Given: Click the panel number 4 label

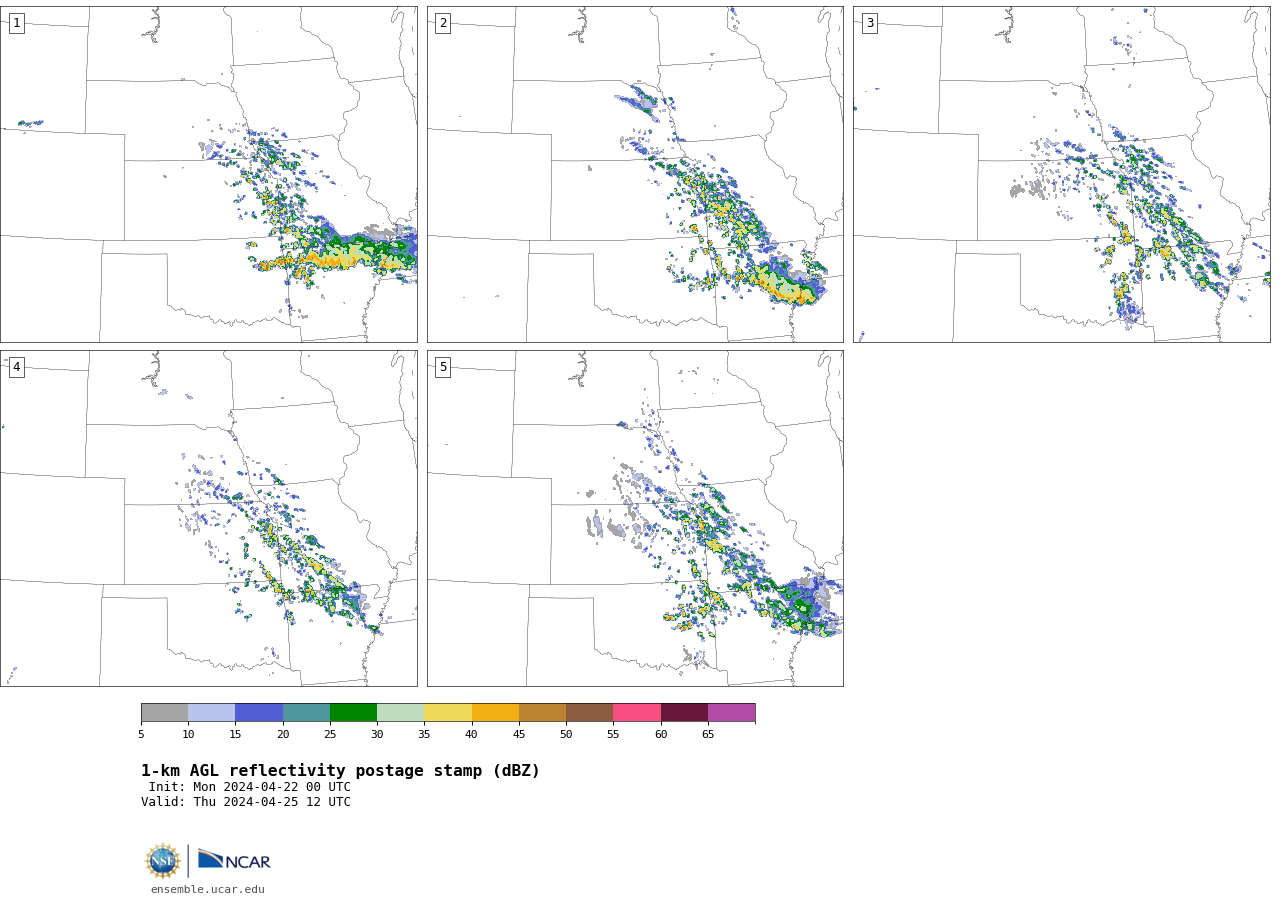Looking at the screenshot, I should tap(16, 367).
